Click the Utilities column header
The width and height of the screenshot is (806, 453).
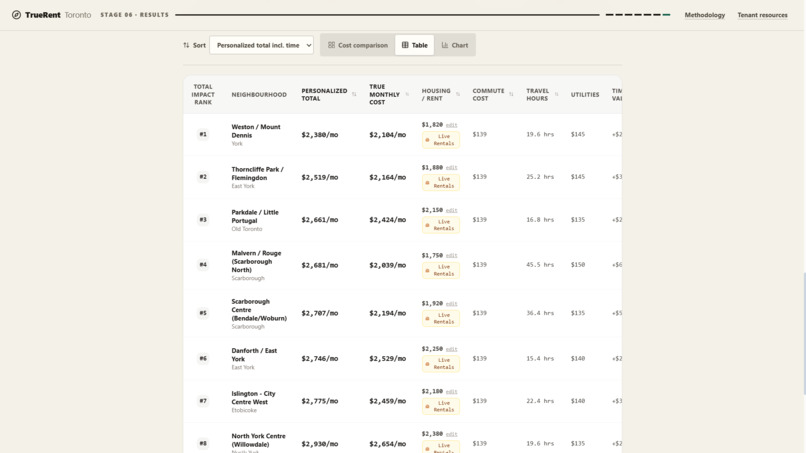pyautogui.click(x=585, y=95)
